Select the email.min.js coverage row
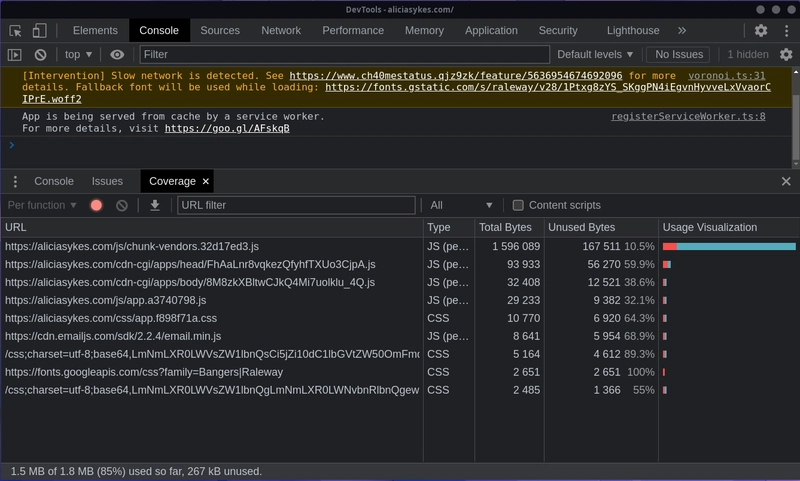Viewport: 800px width, 481px height. (x=400, y=336)
